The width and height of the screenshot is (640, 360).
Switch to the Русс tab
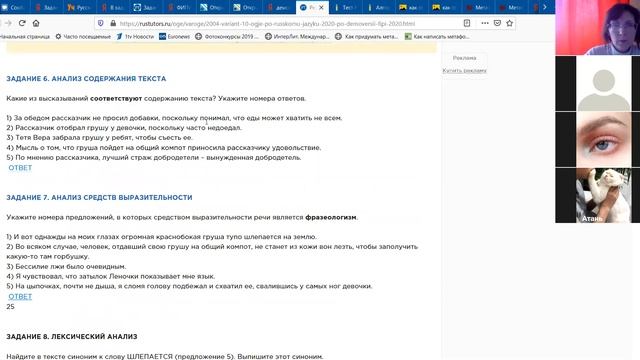tap(80, 7)
